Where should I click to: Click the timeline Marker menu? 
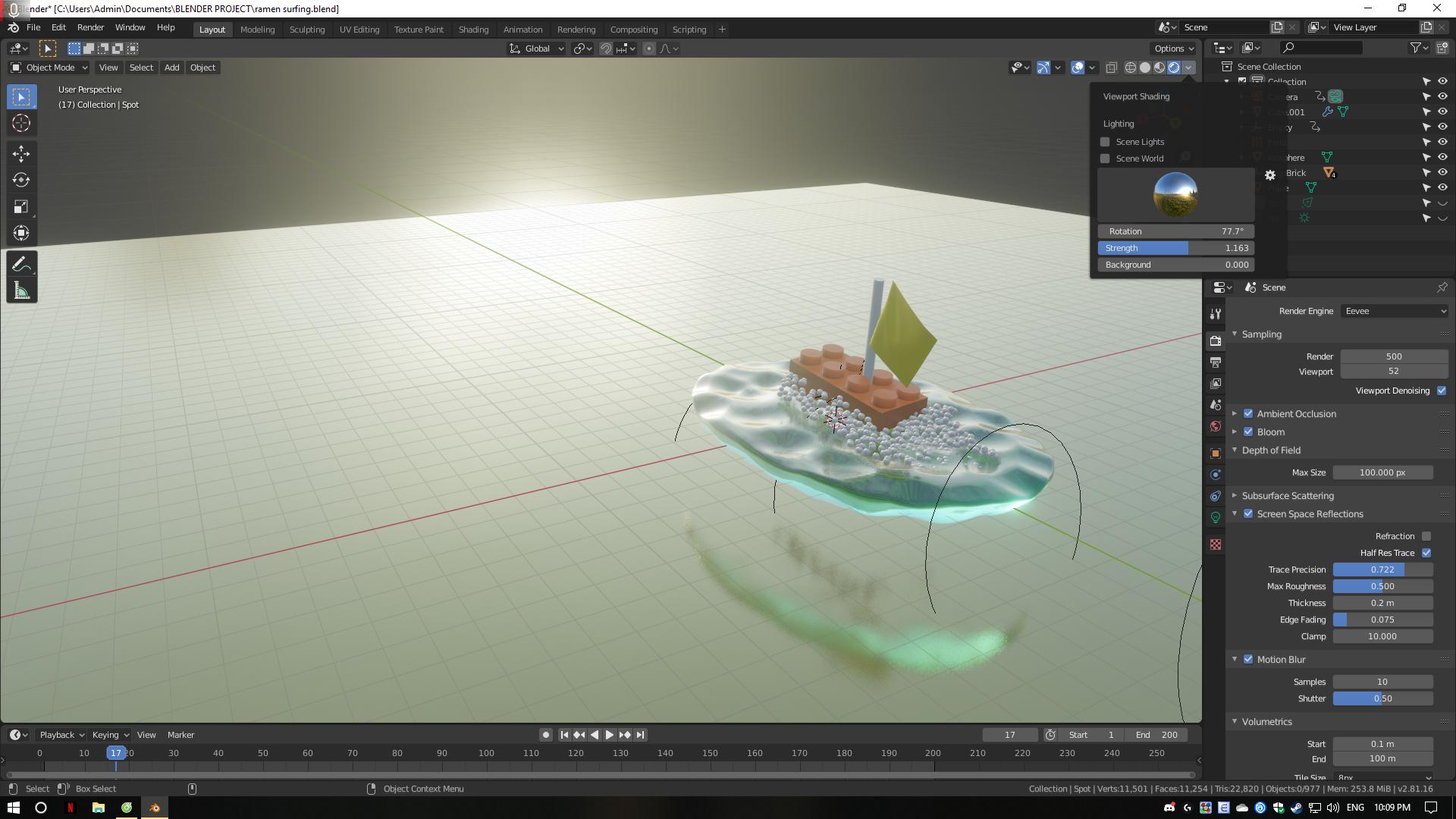[x=180, y=735]
